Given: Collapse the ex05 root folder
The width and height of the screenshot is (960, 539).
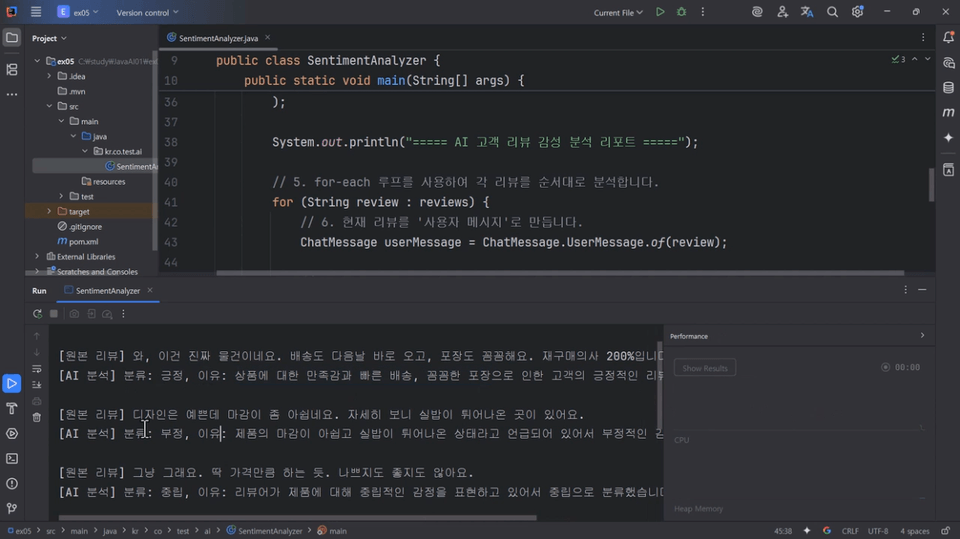Looking at the screenshot, I should (37, 61).
